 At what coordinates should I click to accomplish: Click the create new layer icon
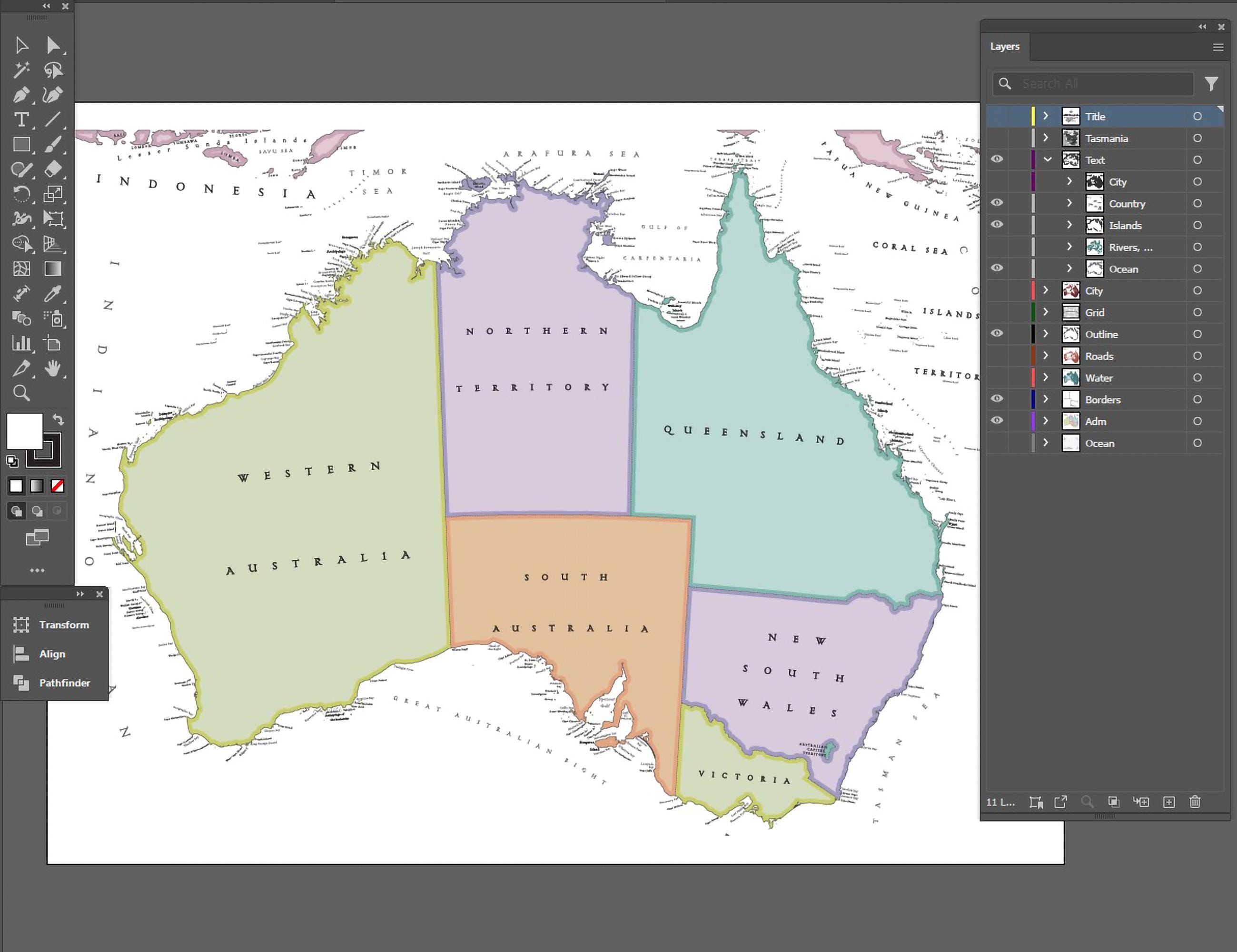1169,802
